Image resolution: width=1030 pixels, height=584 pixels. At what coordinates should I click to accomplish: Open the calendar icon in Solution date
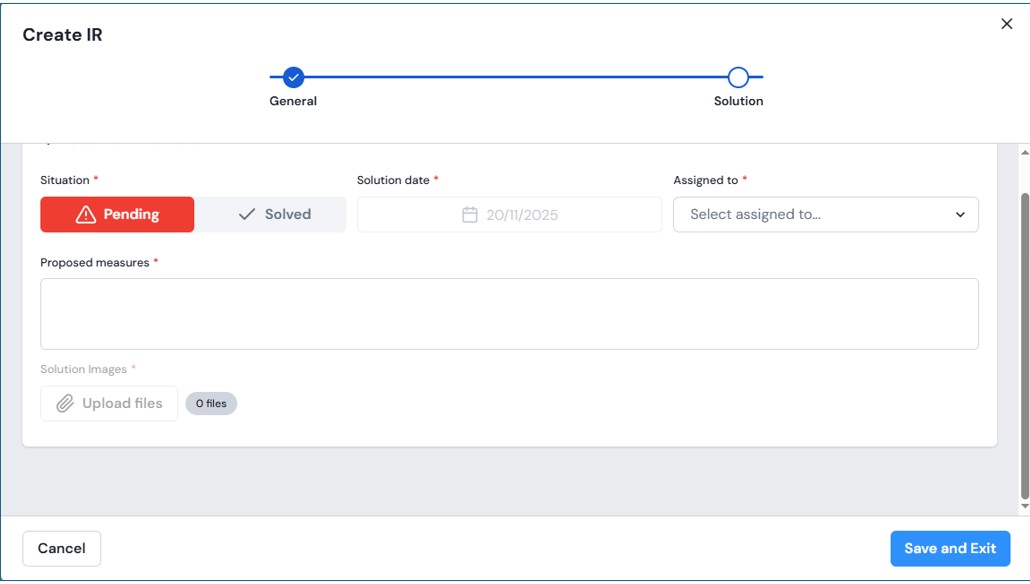tap(469, 215)
